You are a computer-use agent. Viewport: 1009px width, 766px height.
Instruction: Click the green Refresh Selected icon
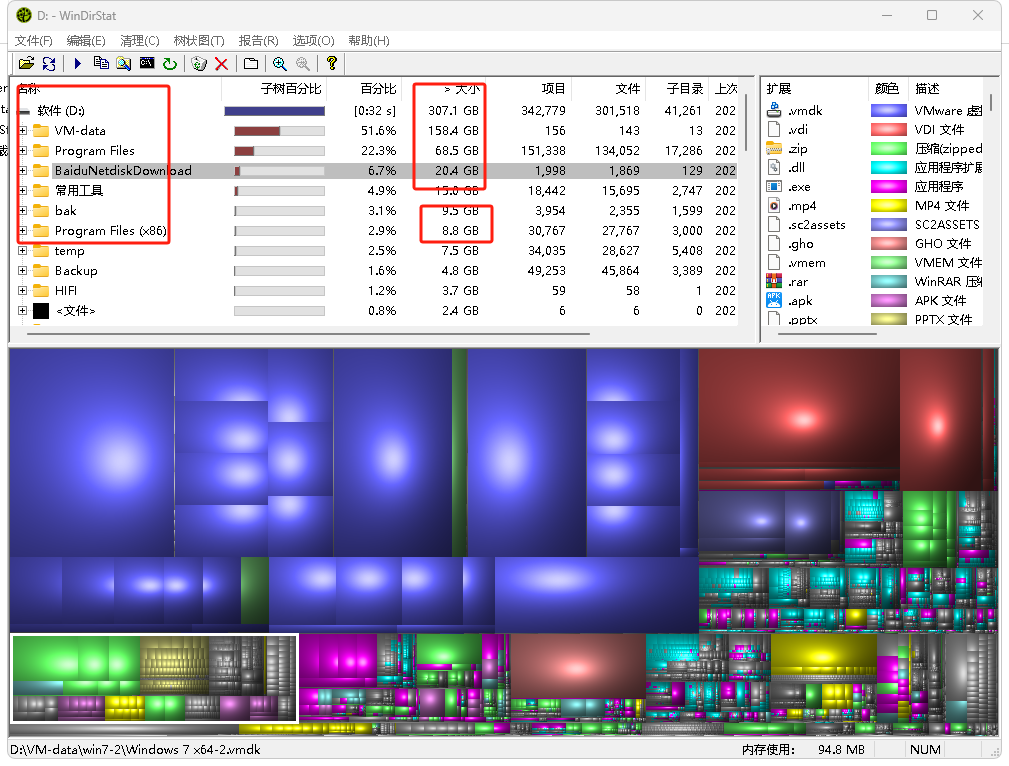pyautogui.click(x=170, y=63)
